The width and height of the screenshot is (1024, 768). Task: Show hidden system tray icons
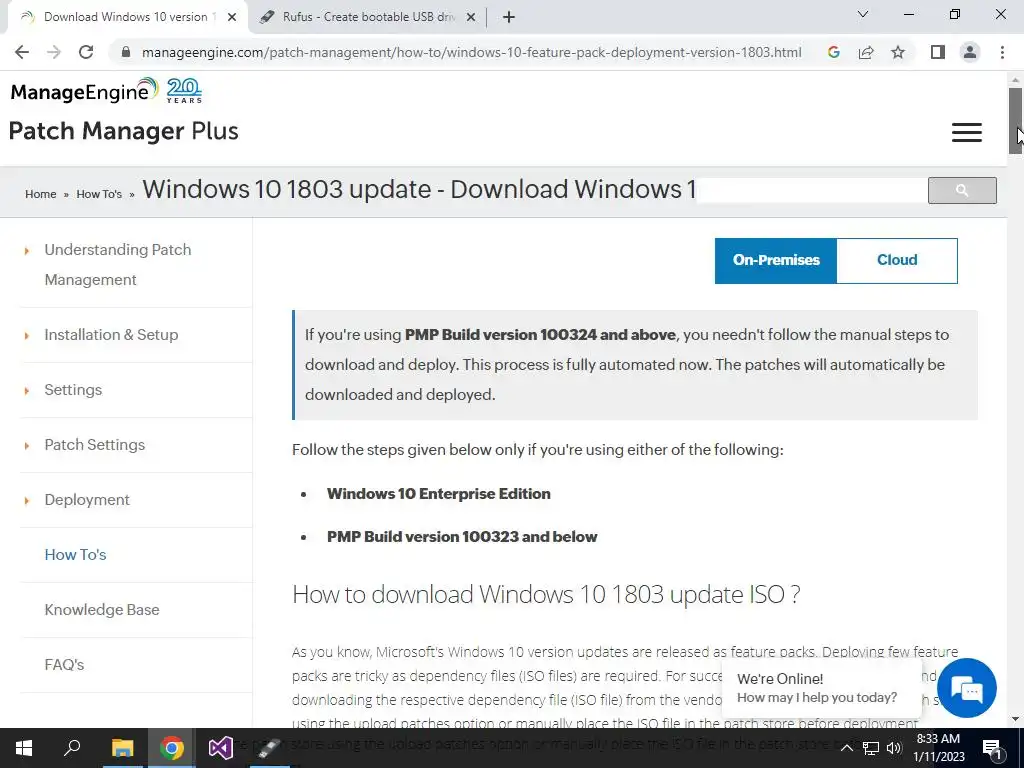pos(846,748)
